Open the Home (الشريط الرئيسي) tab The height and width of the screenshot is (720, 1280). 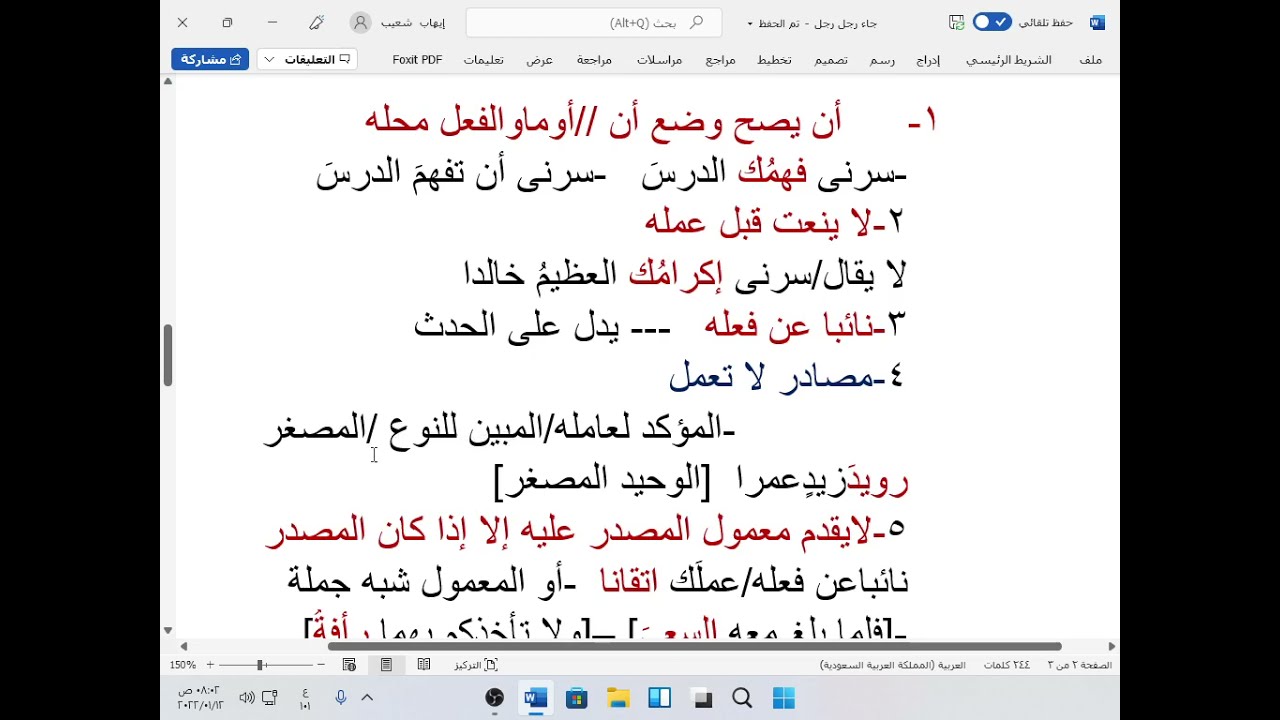click(1008, 60)
